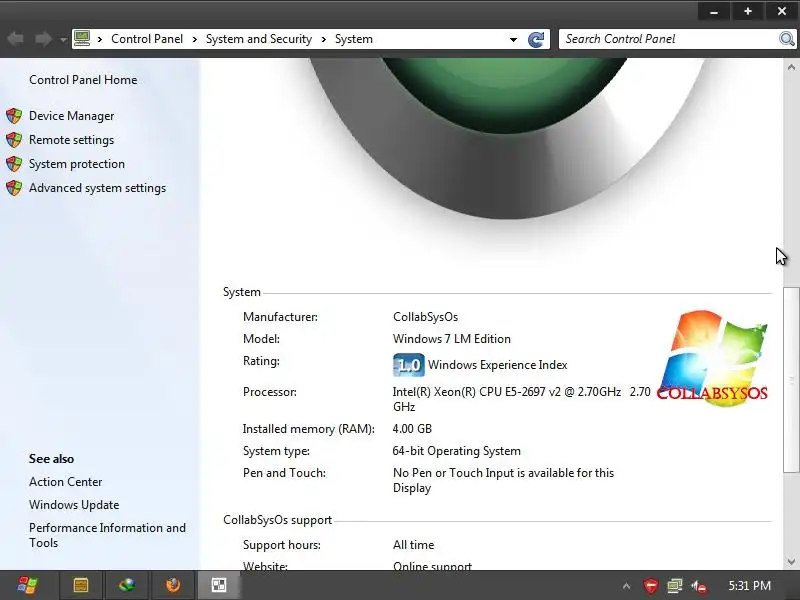
Task: Click shield icon beside Advanced system settings
Action: [14, 188]
